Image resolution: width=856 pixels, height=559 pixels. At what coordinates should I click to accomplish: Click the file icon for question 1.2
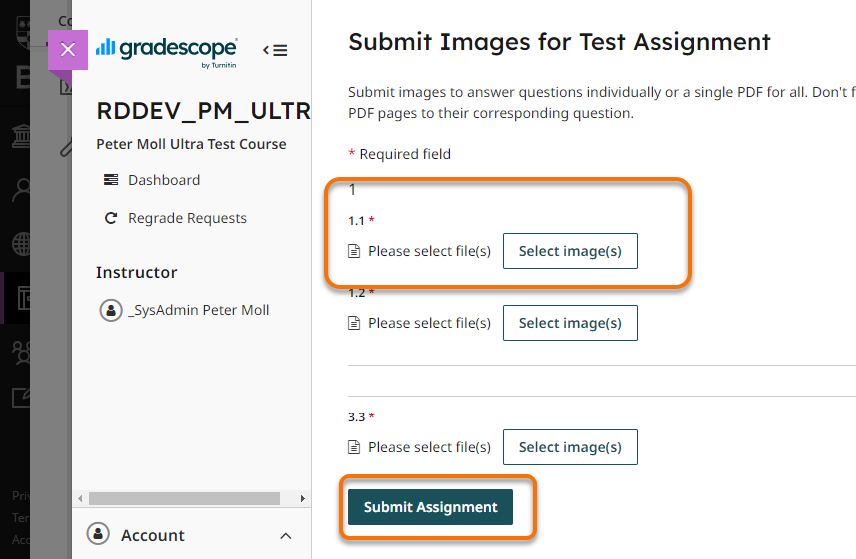[x=354, y=323]
